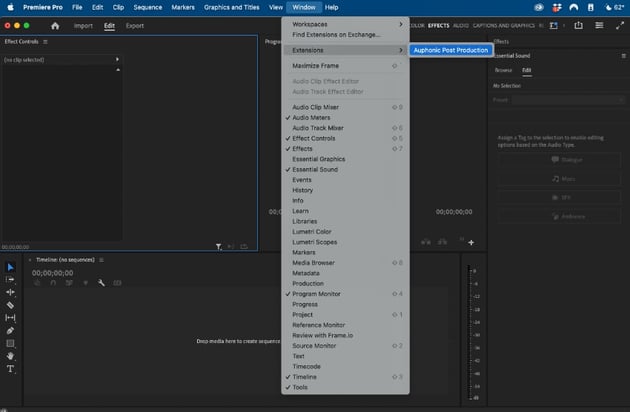Open Timeline display settings wrench
Viewport: 630px width, 412px height.
point(101,283)
